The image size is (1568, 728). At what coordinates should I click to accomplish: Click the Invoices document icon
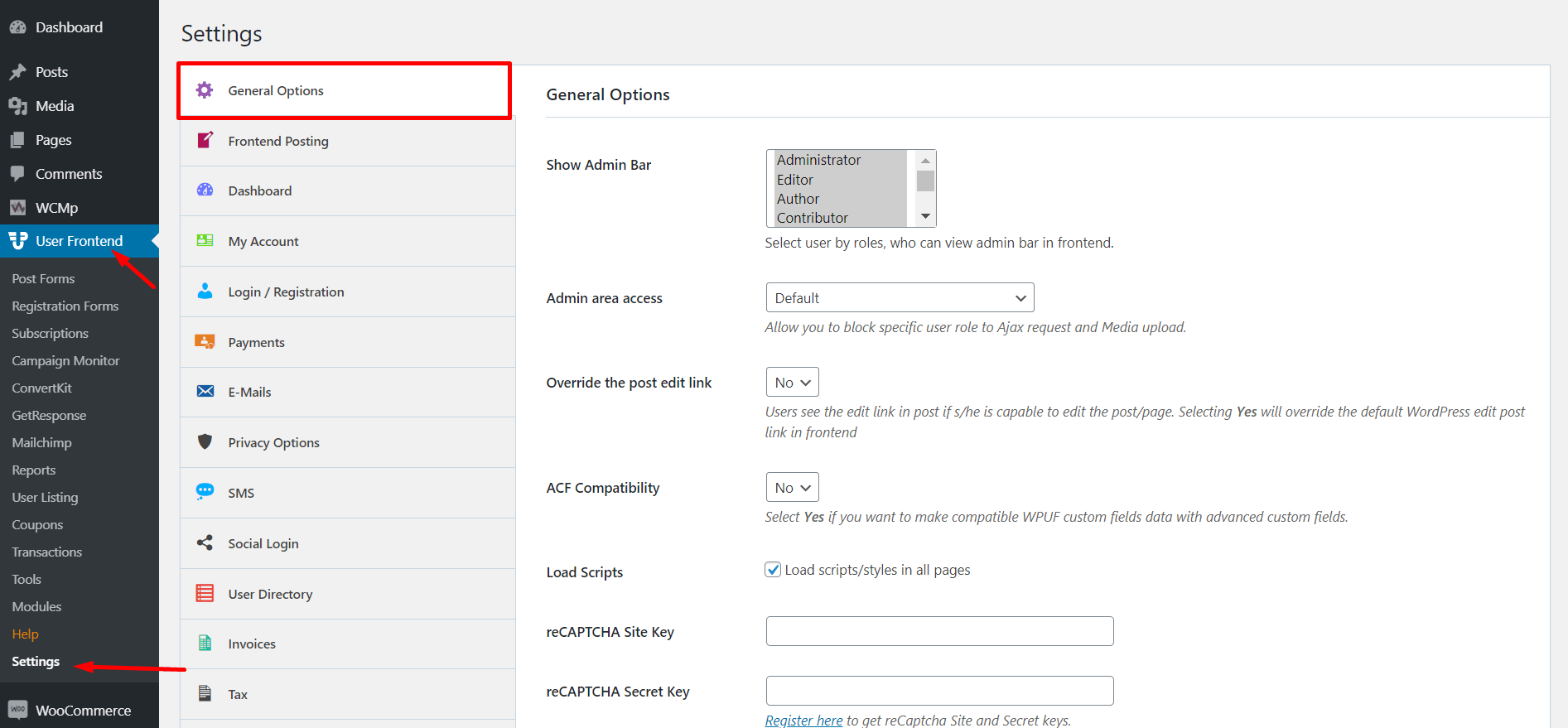(x=205, y=643)
